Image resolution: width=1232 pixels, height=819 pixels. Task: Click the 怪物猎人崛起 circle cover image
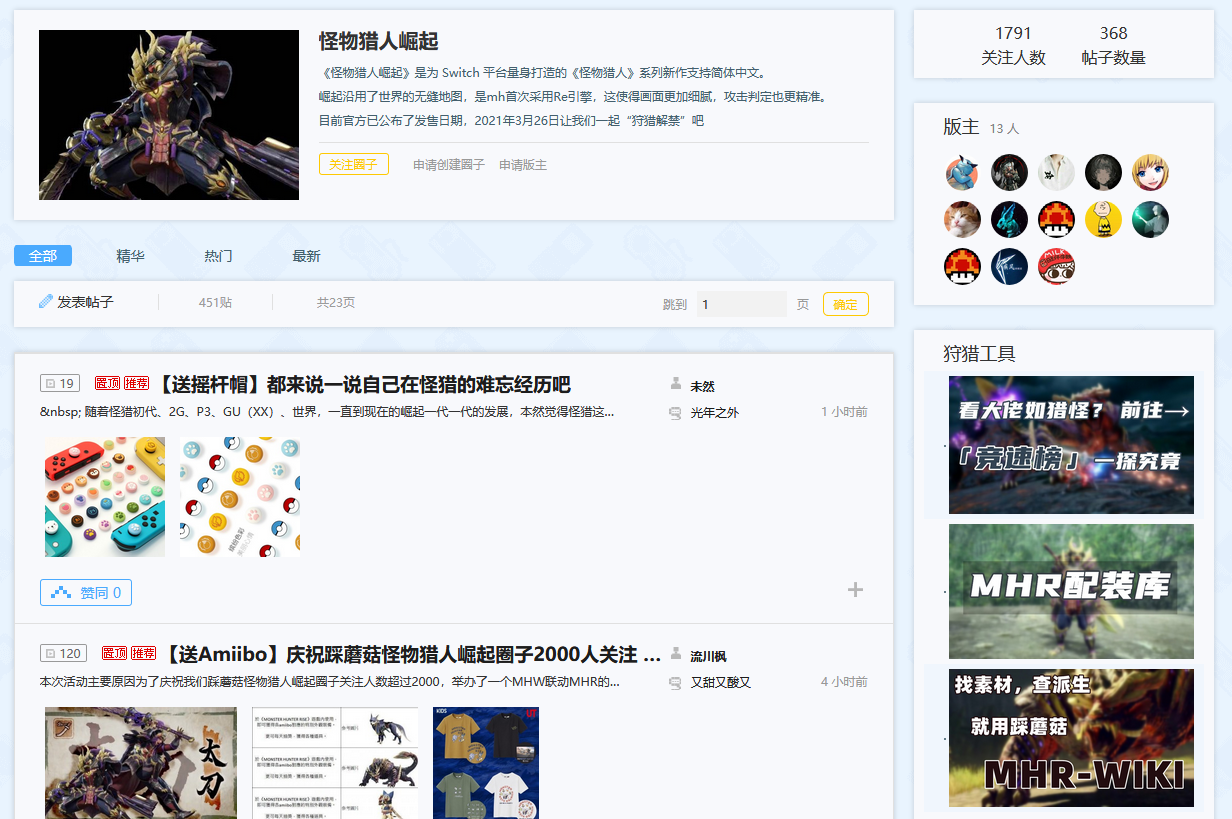pos(169,115)
